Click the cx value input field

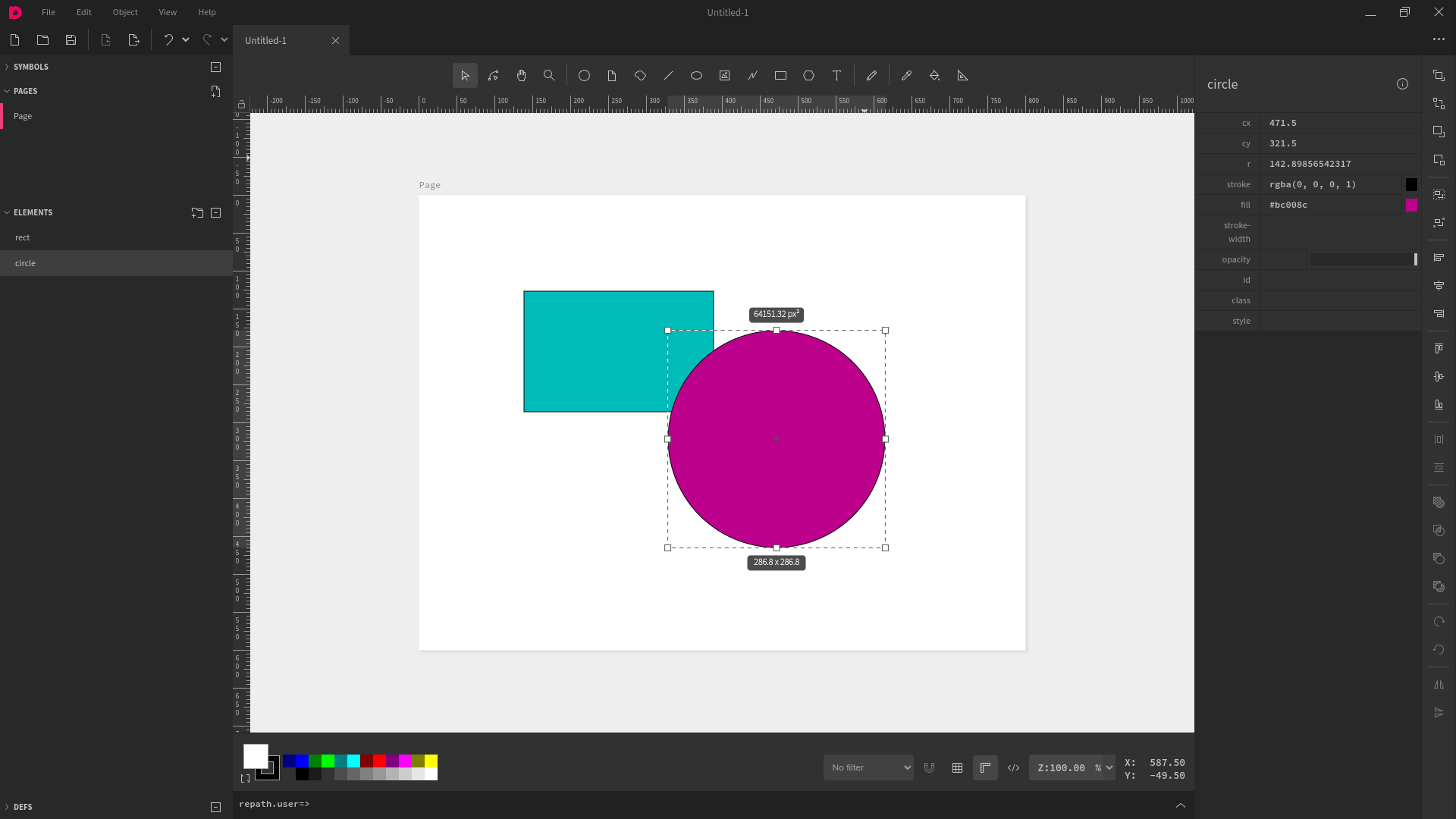tap(1335, 123)
